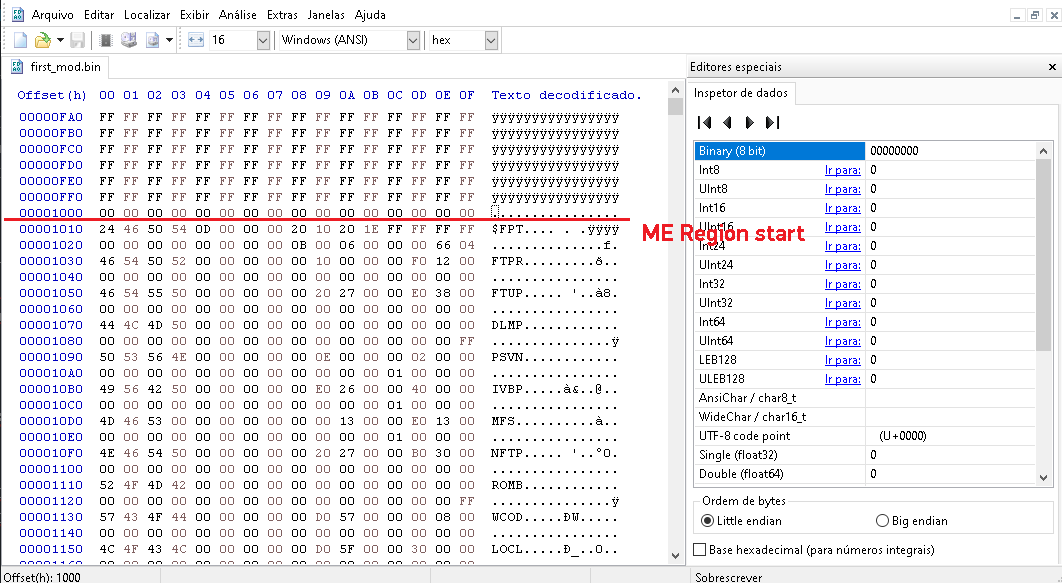Click the Open disk image icon
This screenshot has height=583, width=1062.
tap(153, 40)
